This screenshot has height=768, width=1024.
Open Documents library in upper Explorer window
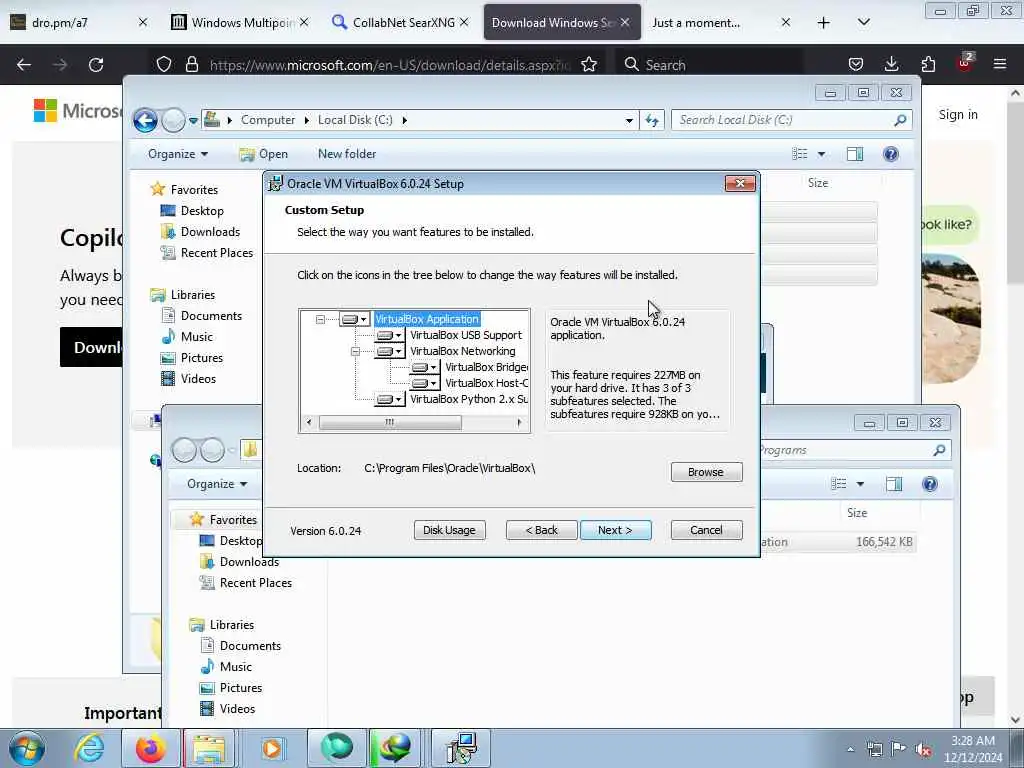coord(202,316)
